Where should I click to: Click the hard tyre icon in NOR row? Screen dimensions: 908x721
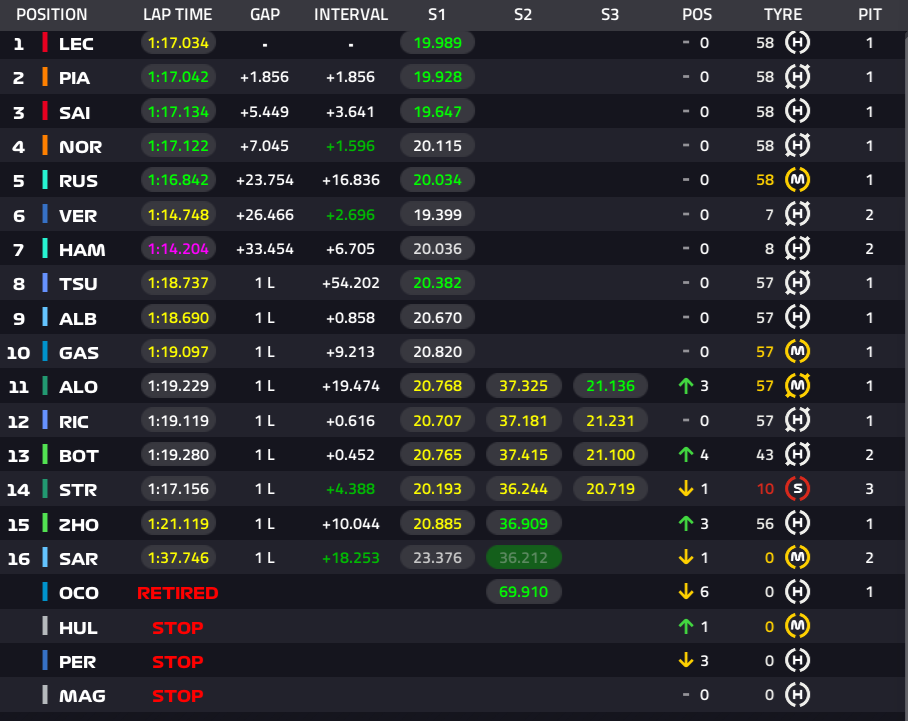[x=797, y=145]
